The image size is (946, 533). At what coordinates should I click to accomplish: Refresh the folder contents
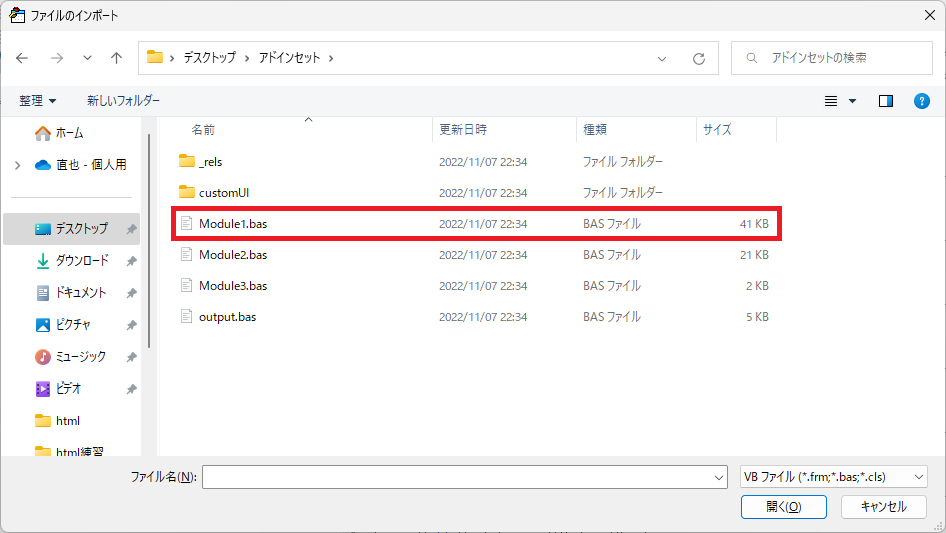pos(699,59)
